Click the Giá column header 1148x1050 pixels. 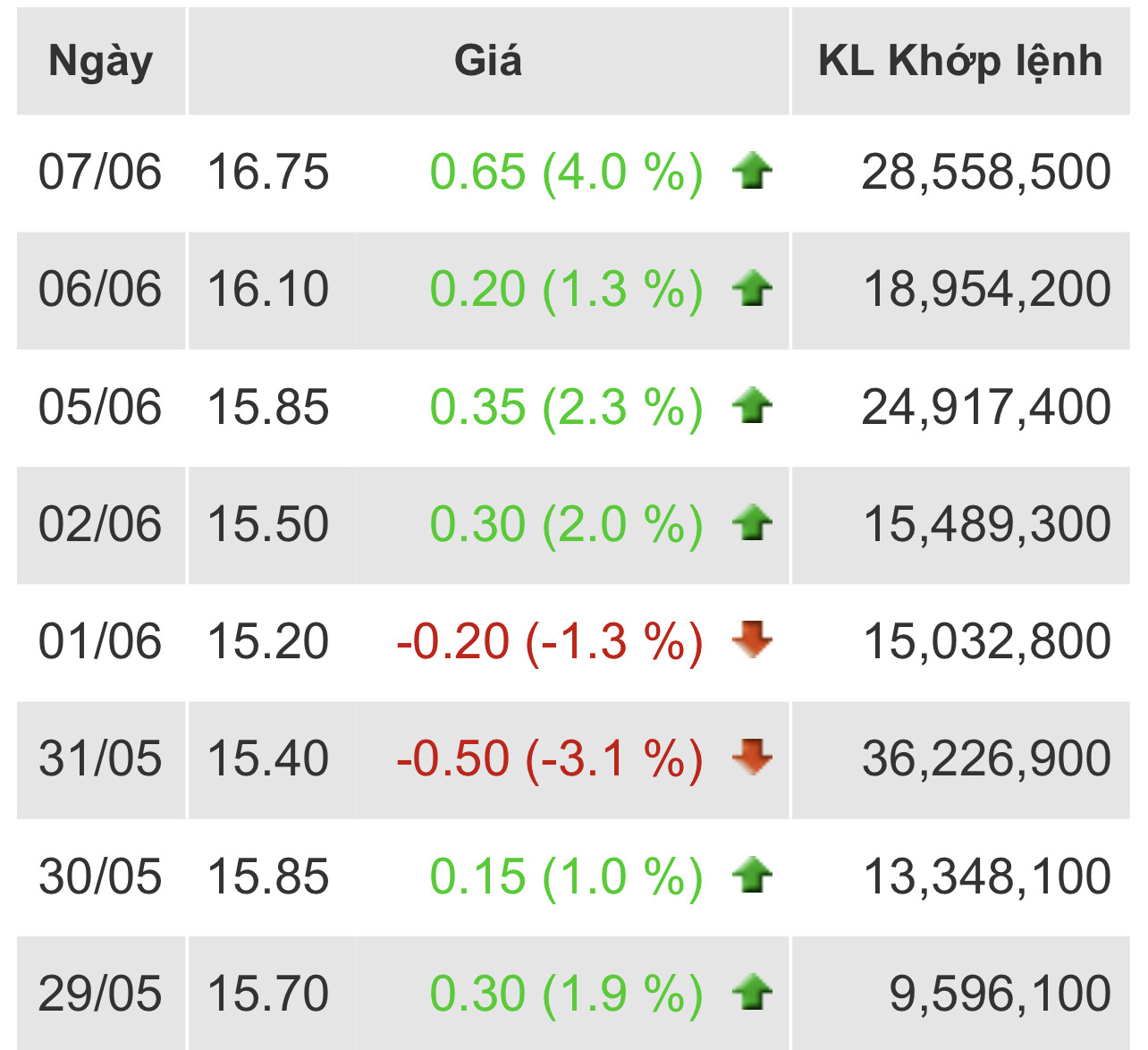coord(488,61)
